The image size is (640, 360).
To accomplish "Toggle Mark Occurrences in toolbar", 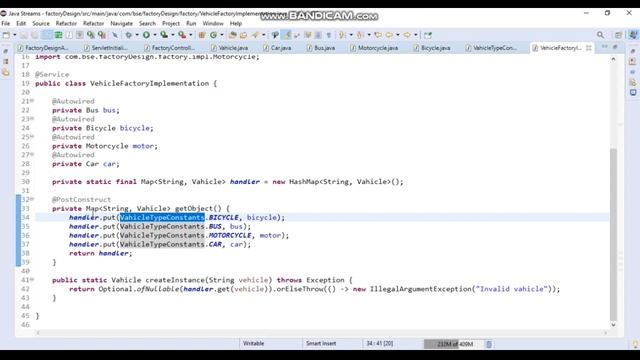I will point(287,35).
